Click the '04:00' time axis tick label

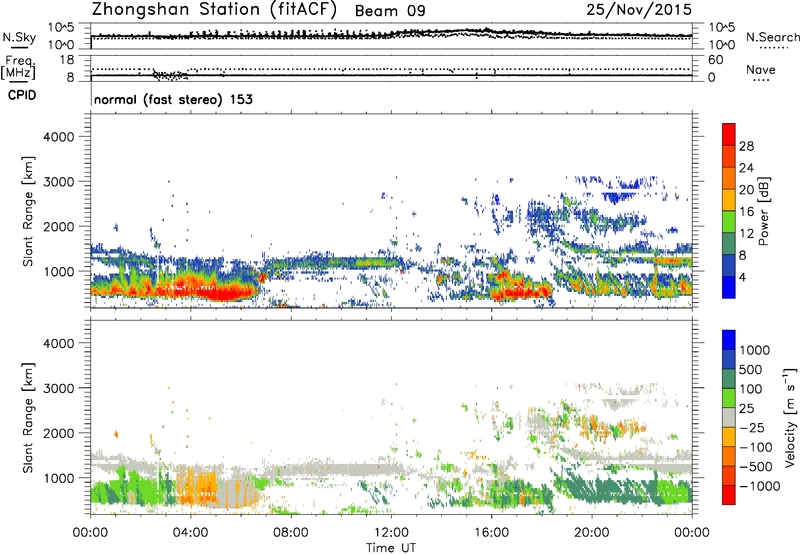[191, 533]
